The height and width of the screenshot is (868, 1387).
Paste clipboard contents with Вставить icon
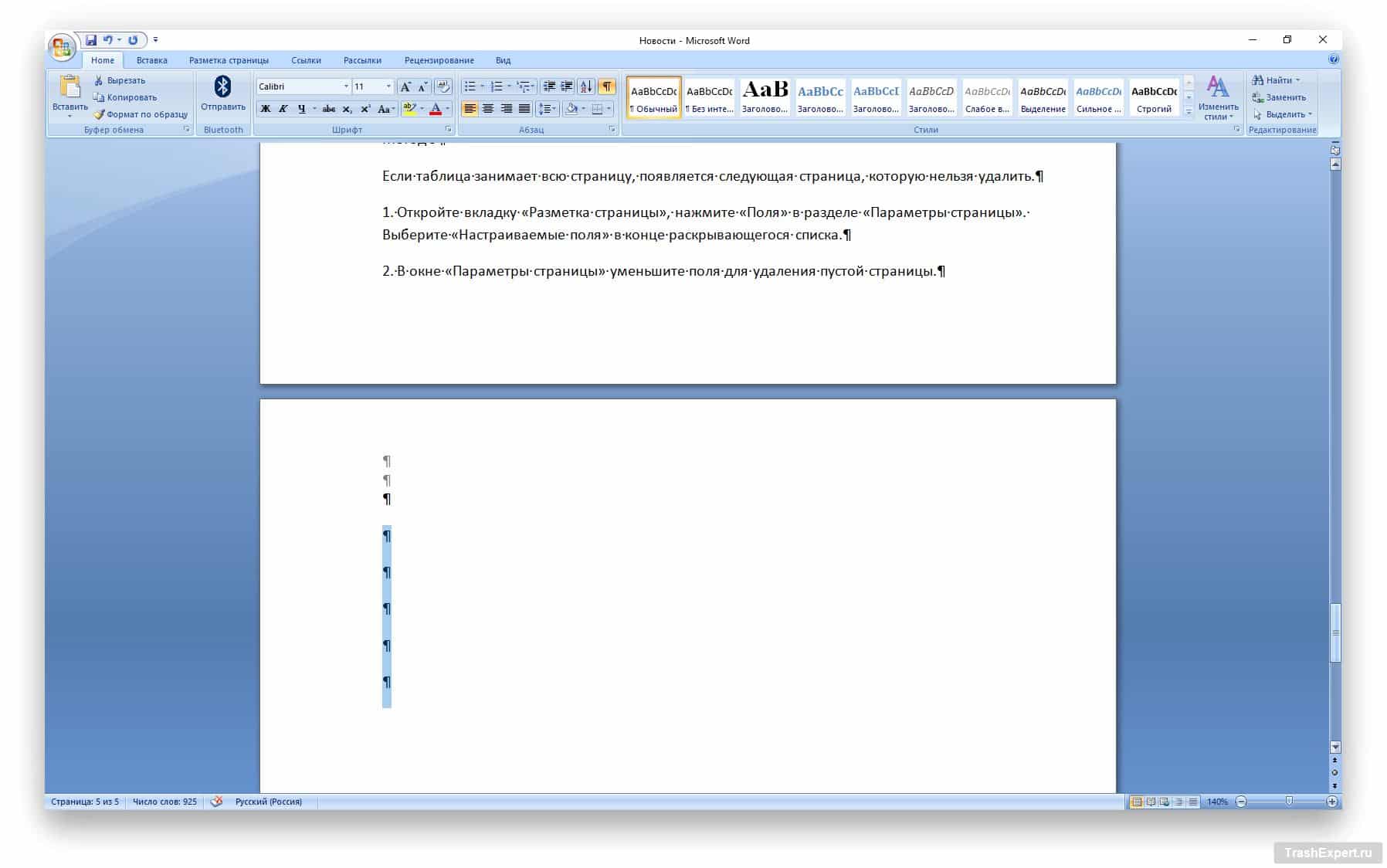(x=70, y=86)
